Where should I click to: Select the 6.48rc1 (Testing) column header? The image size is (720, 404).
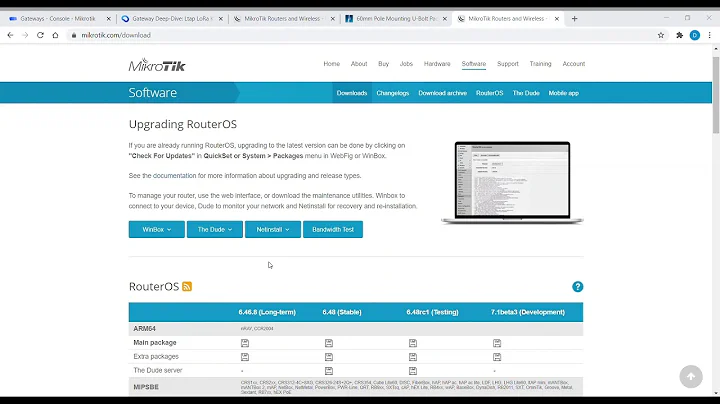click(432, 312)
